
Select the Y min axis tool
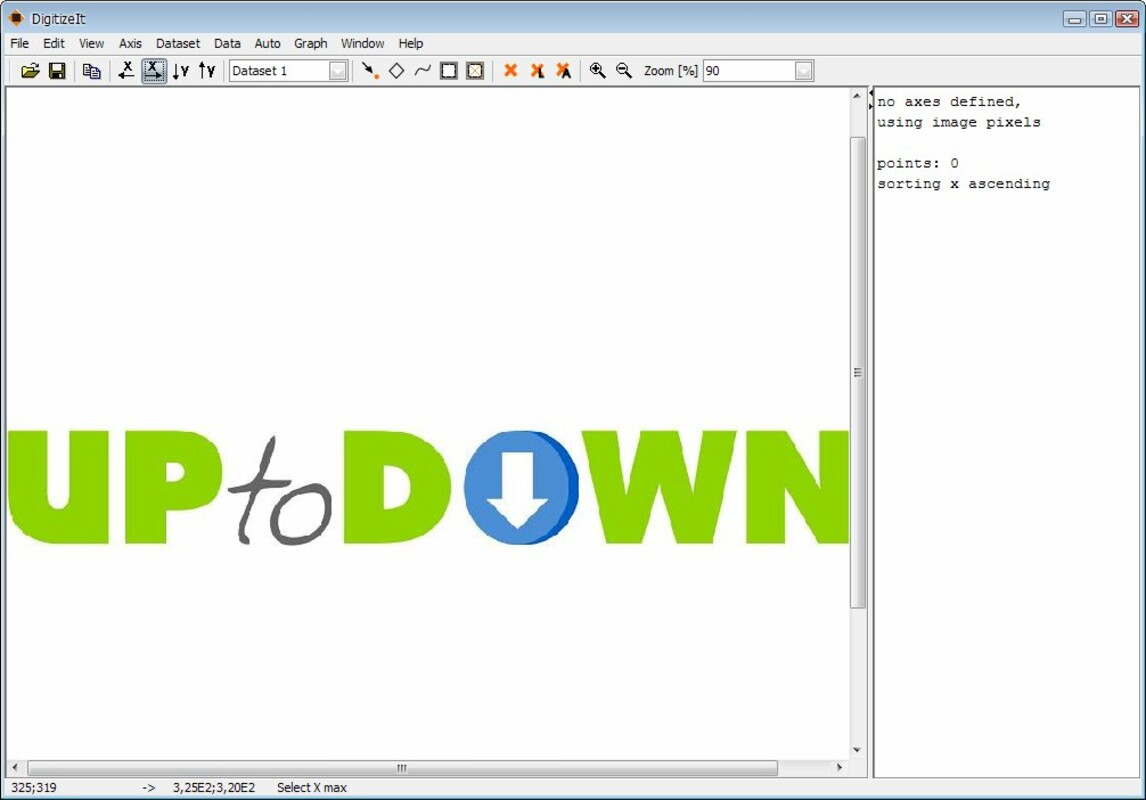(180, 71)
